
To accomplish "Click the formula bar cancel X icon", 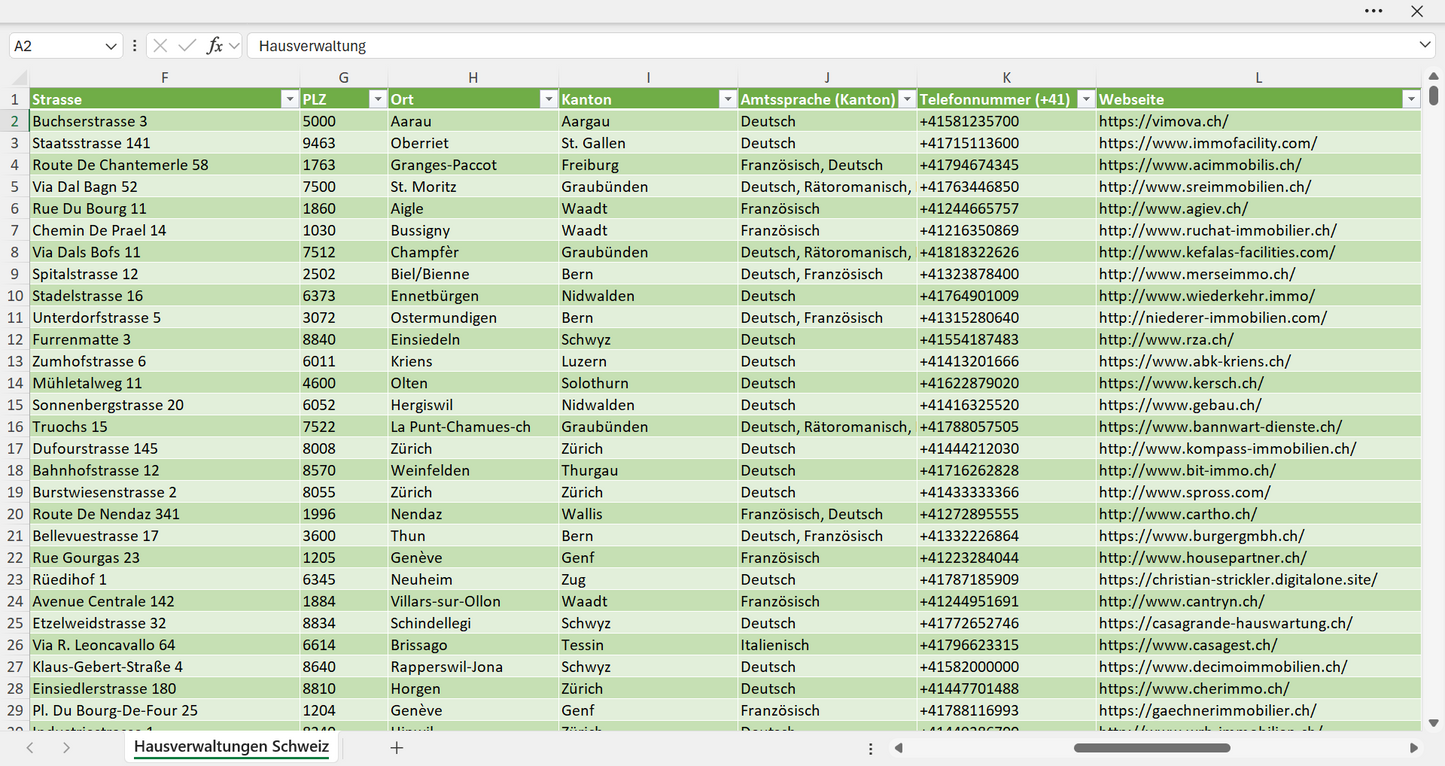I will (x=160, y=46).
